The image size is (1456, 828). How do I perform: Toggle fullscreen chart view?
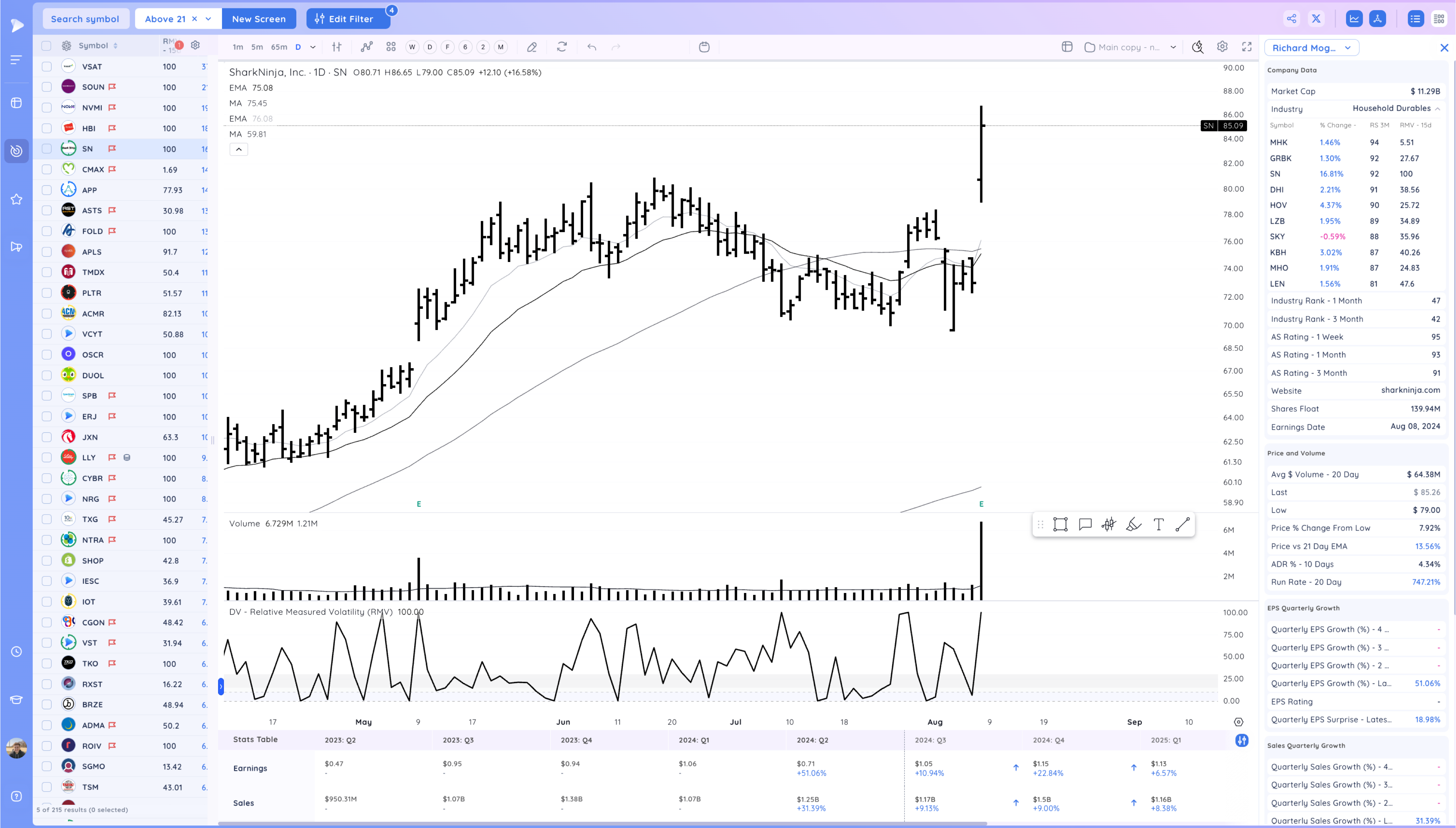point(1247,47)
